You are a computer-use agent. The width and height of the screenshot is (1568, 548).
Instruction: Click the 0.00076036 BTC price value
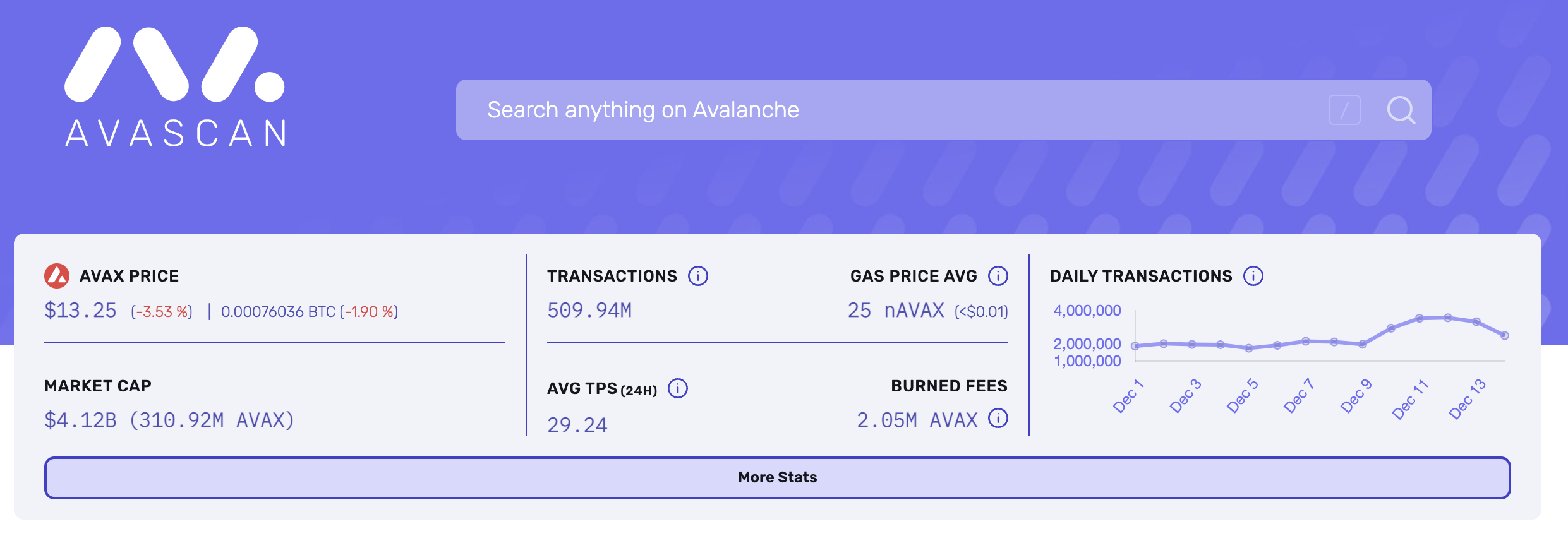[278, 312]
